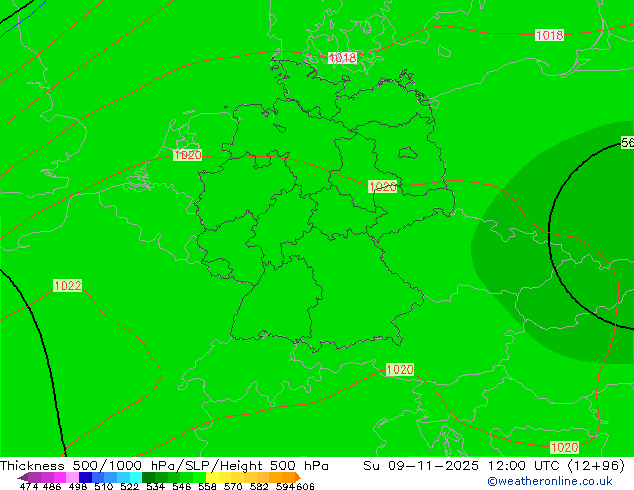Click the legend value 474

click(x=29, y=486)
